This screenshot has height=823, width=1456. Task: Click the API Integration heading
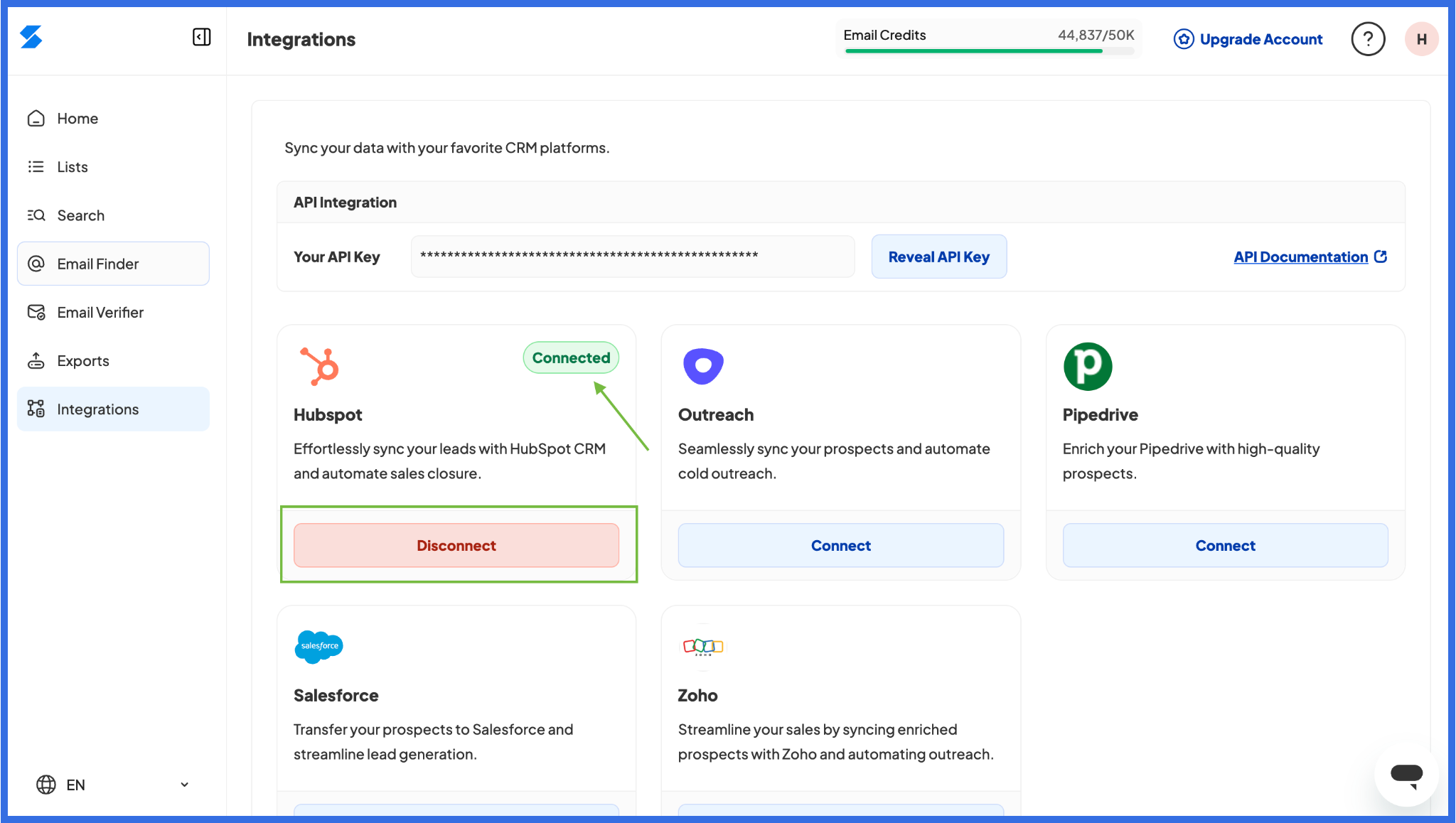(345, 202)
